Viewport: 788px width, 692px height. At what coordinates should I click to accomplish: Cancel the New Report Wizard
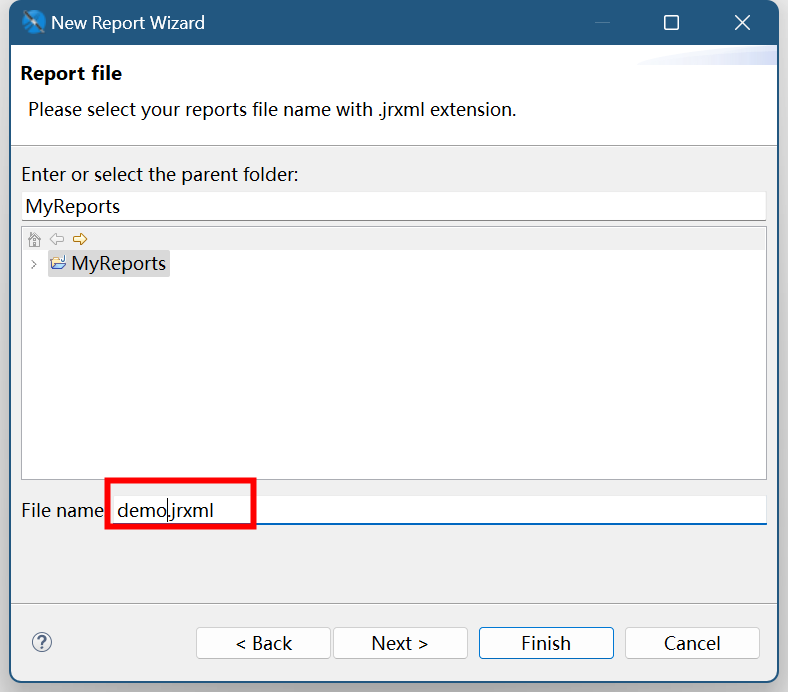pyautogui.click(x=692, y=643)
